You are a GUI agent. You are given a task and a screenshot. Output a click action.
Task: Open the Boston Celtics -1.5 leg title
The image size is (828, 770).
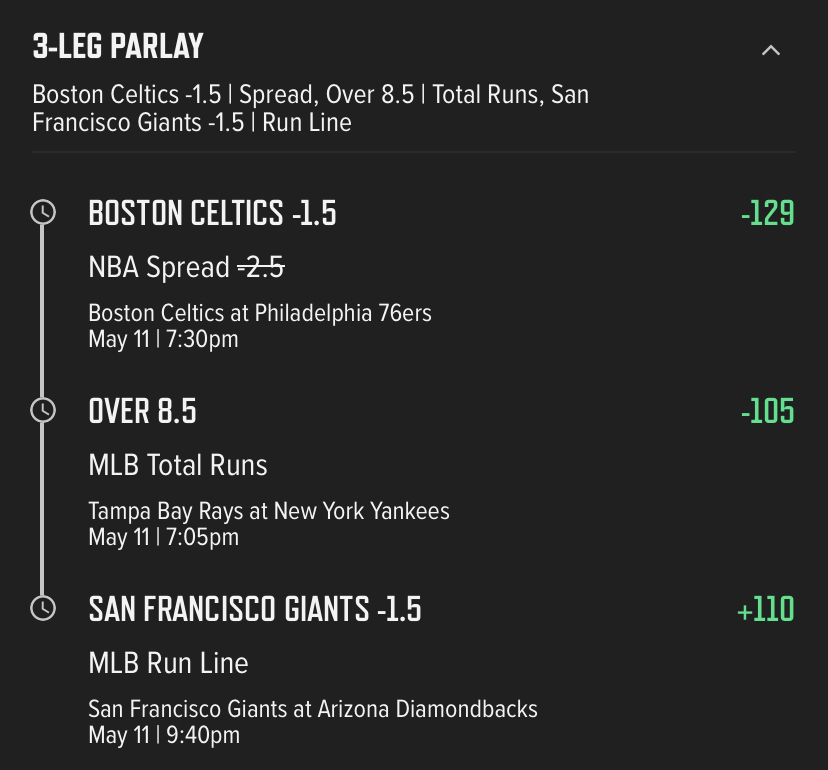coord(212,213)
